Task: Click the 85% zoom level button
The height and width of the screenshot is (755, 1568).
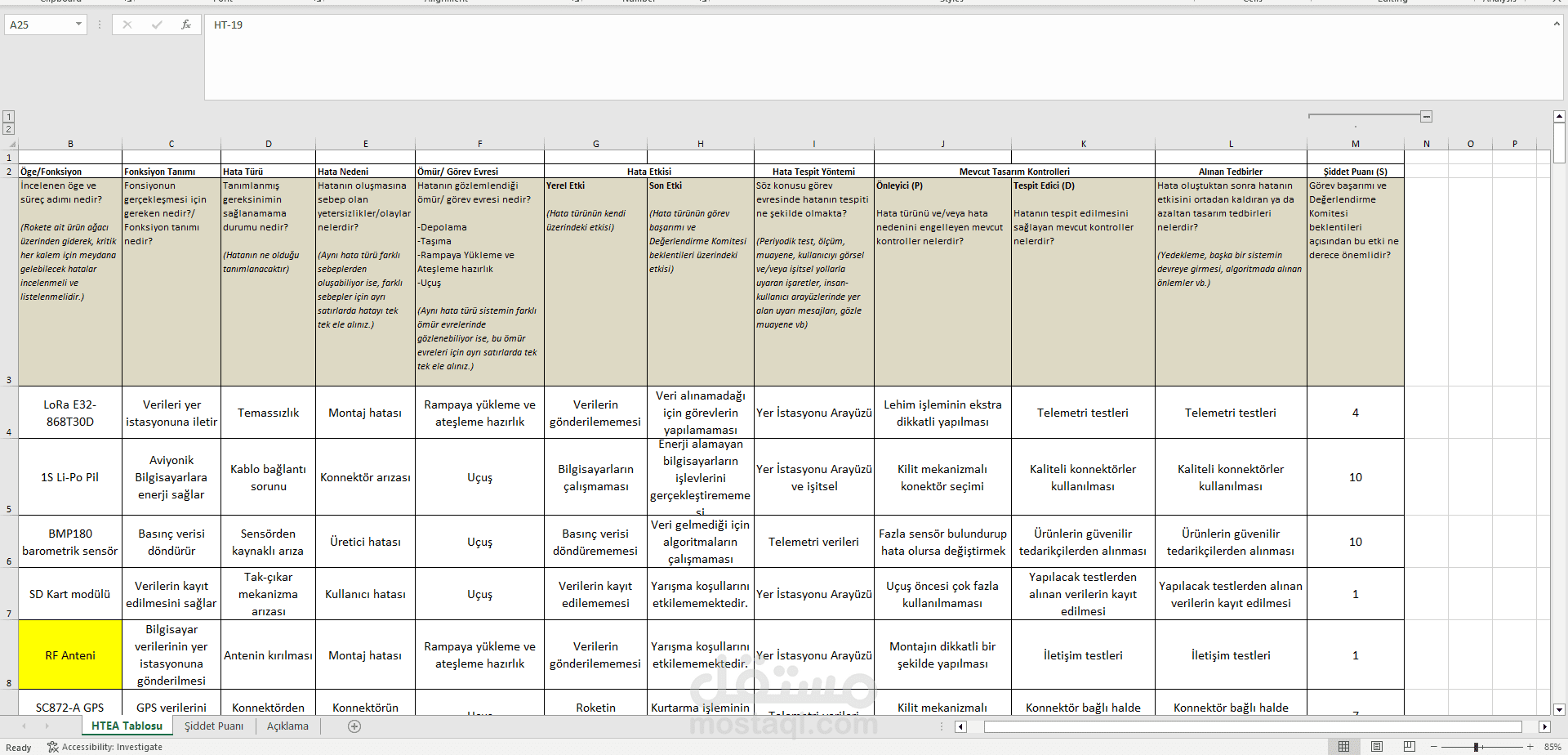Action: (x=1552, y=747)
